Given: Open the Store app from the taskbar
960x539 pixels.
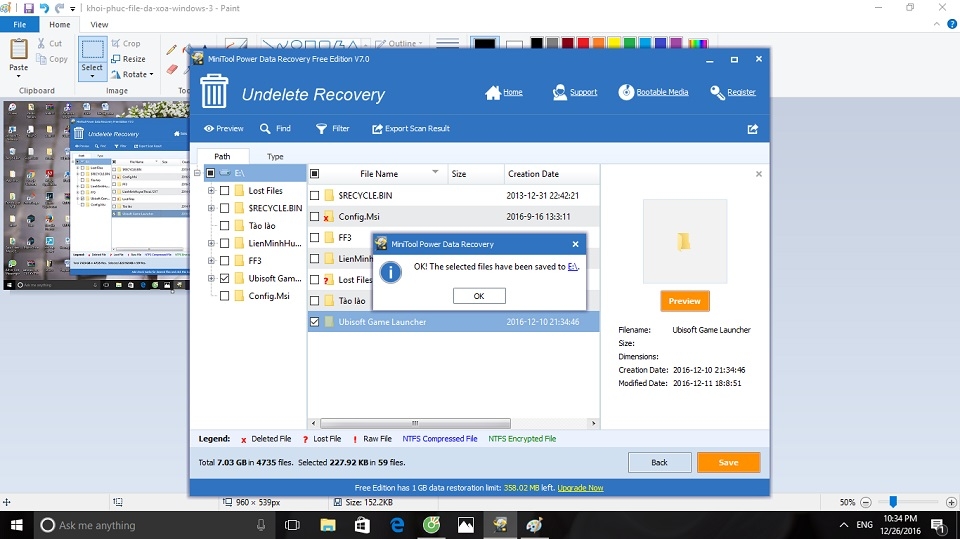Looking at the screenshot, I should click(362, 525).
